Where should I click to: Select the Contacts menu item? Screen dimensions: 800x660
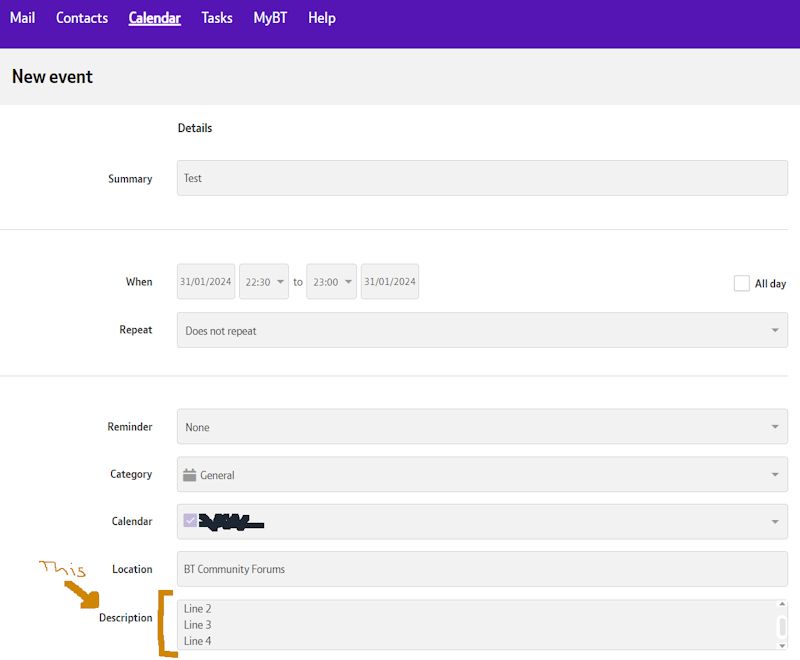click(81, 17)
